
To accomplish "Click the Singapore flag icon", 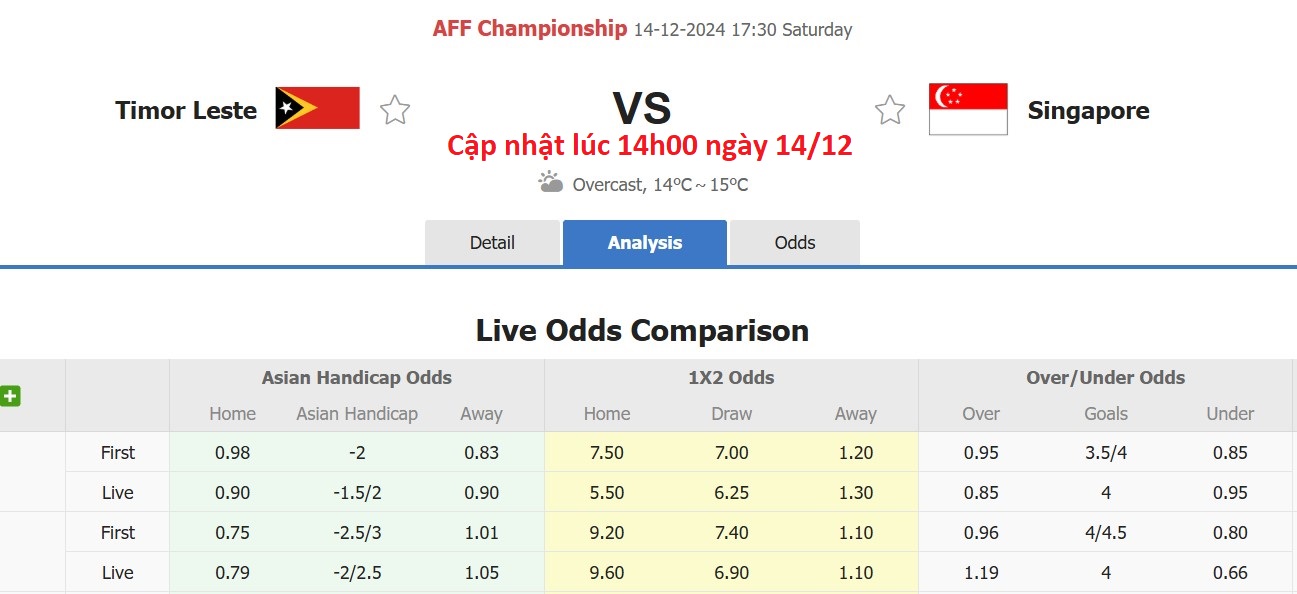I will pyautogui.click(x=967, y=107).
